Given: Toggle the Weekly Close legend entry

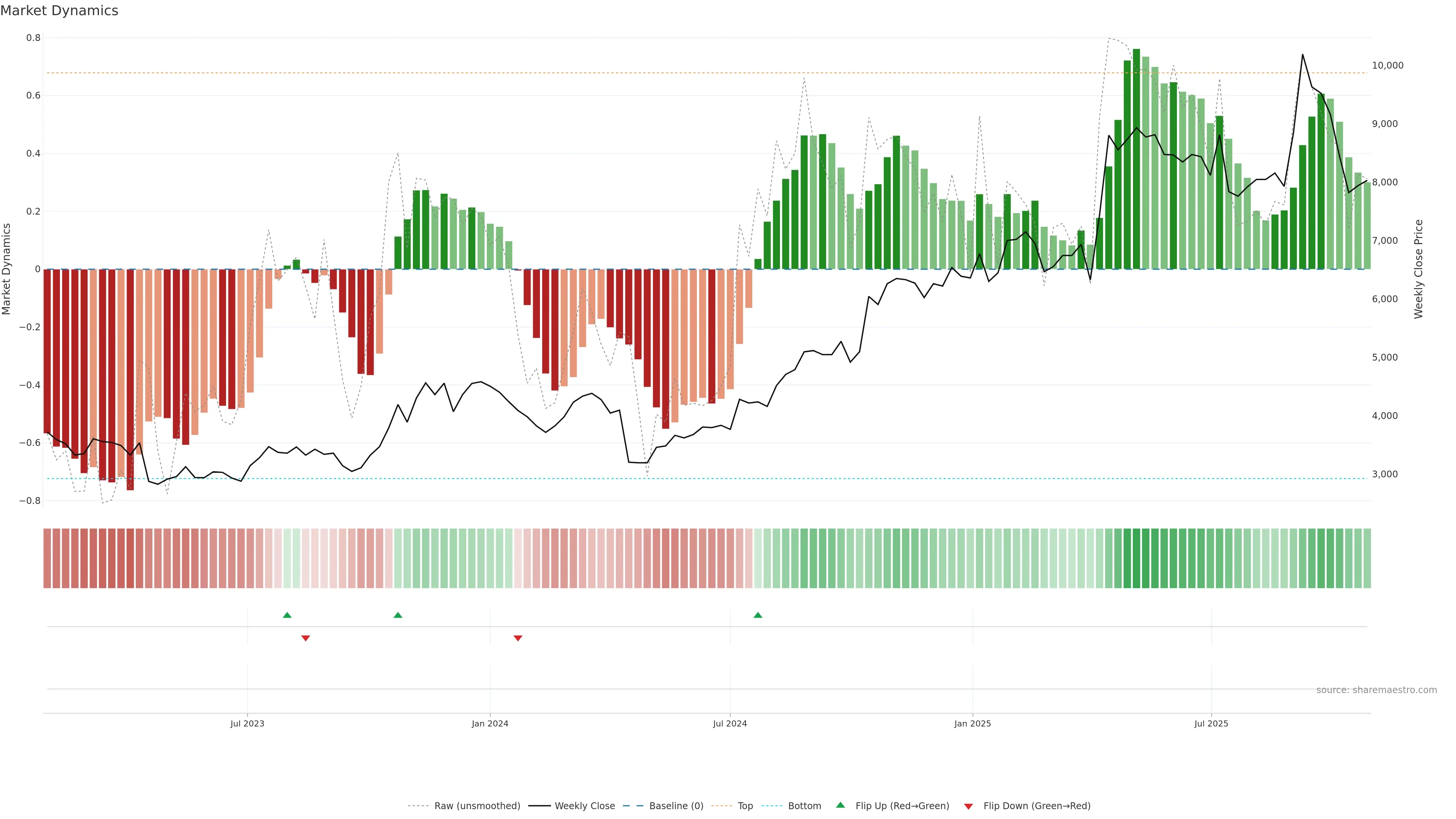Looking at the screenshot, I should (584, 806).
